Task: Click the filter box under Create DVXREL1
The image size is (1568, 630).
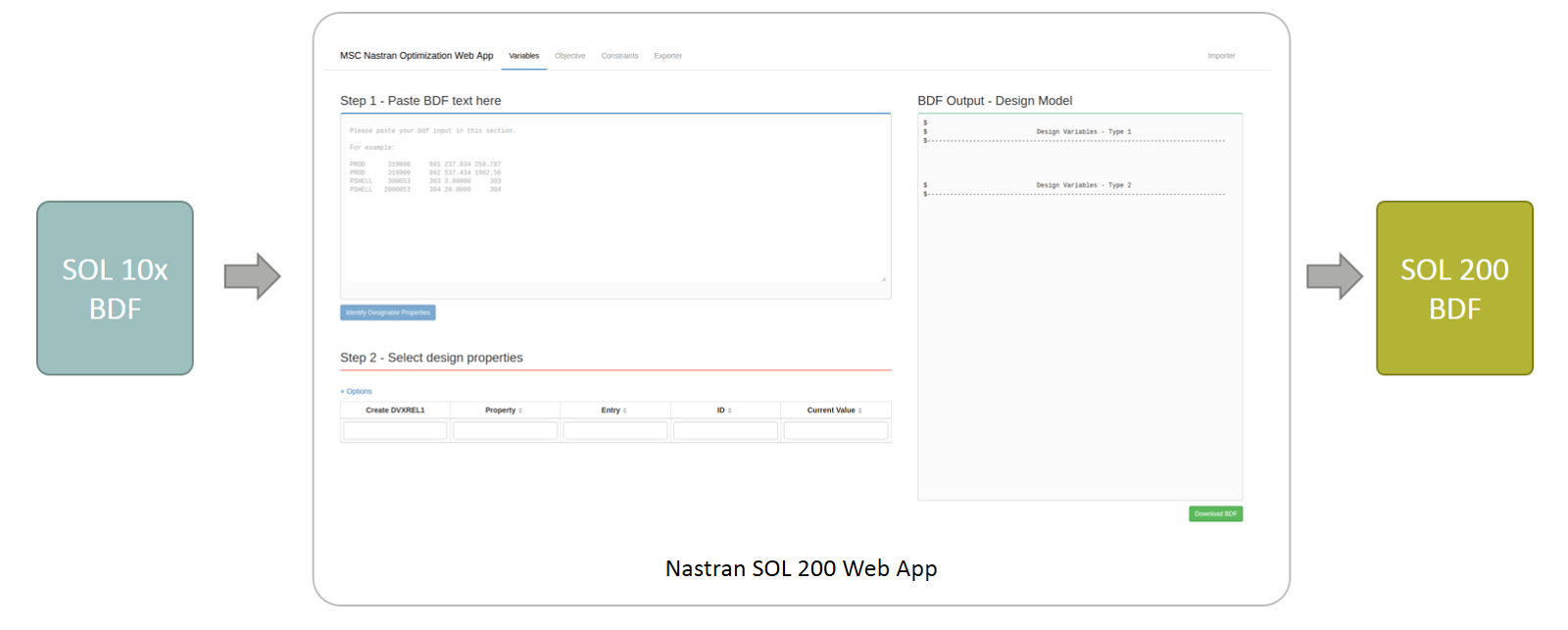Action: (395, 430)
